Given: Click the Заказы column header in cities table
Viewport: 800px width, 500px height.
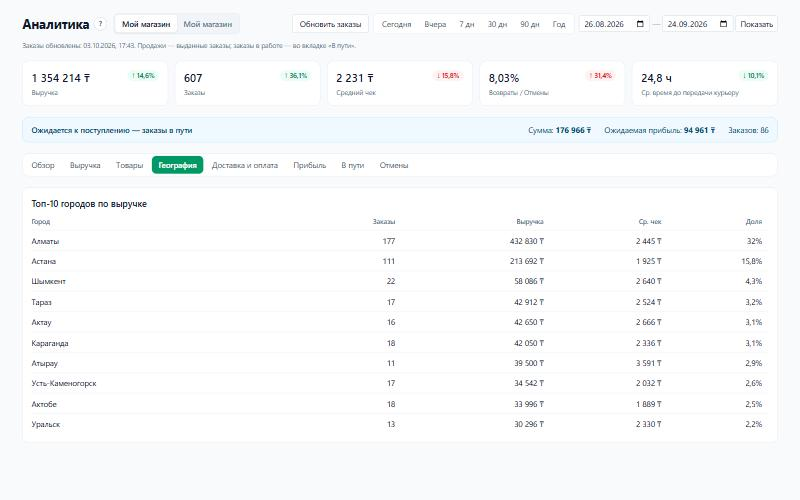Looking at the screenshot, I should (x=384, y=221).
